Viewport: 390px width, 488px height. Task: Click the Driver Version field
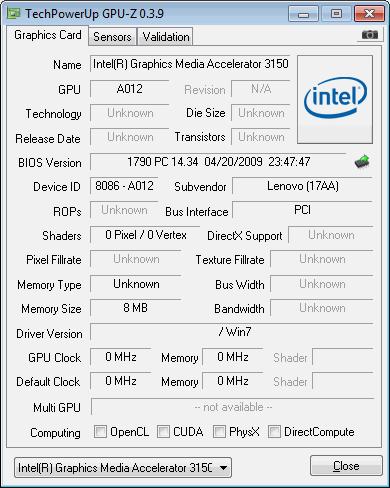click(x=232, y=332)
